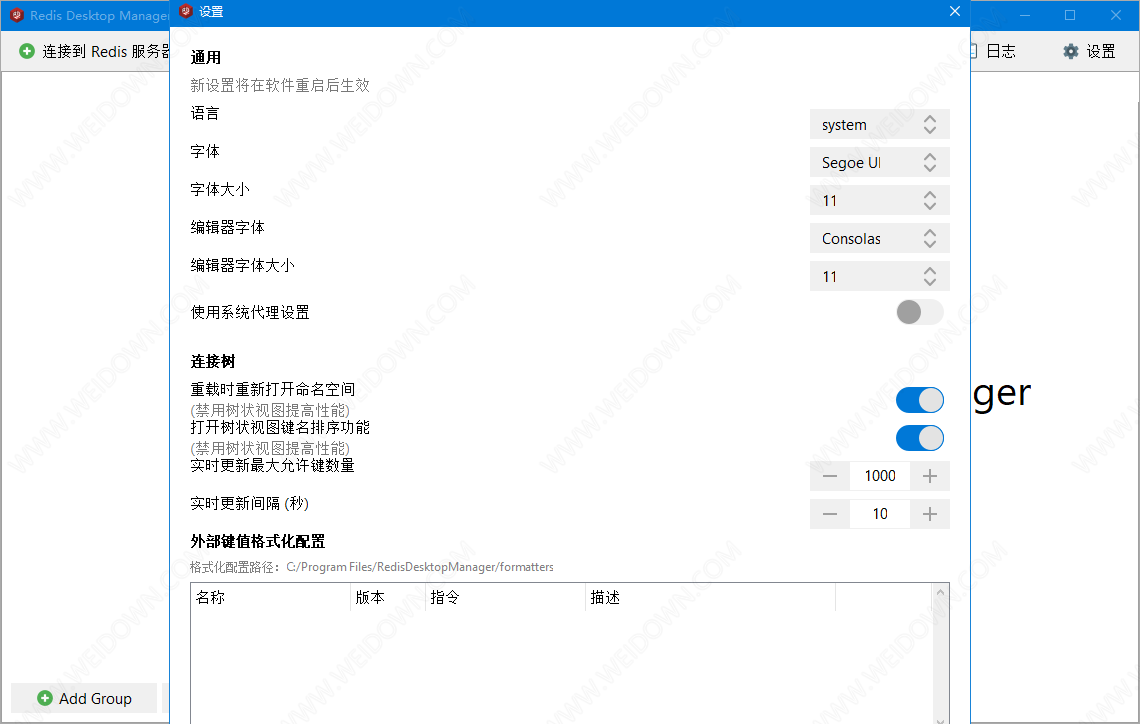Toggle 重载时重新打开命名空间 switch
This screenshot has height=724, width=1140.
[920, 400]
